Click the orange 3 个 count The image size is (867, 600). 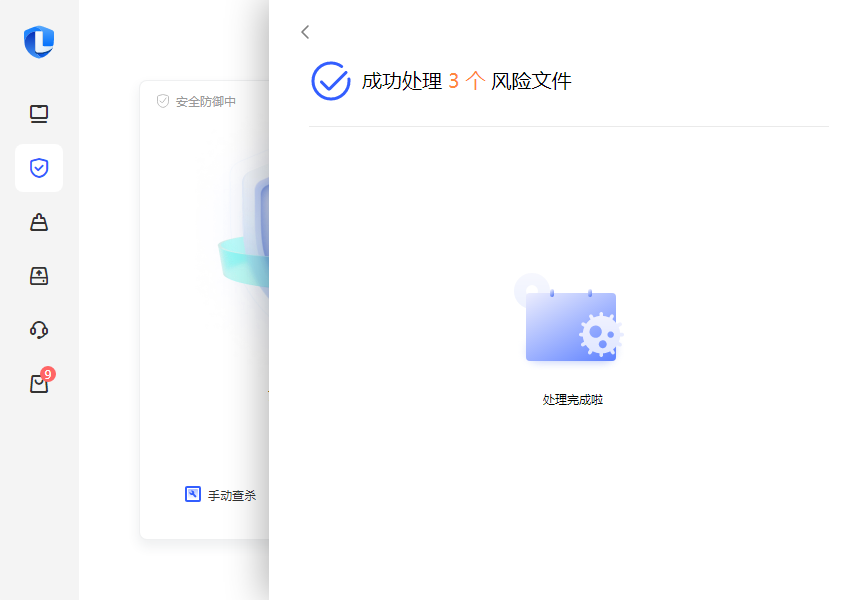466,82
